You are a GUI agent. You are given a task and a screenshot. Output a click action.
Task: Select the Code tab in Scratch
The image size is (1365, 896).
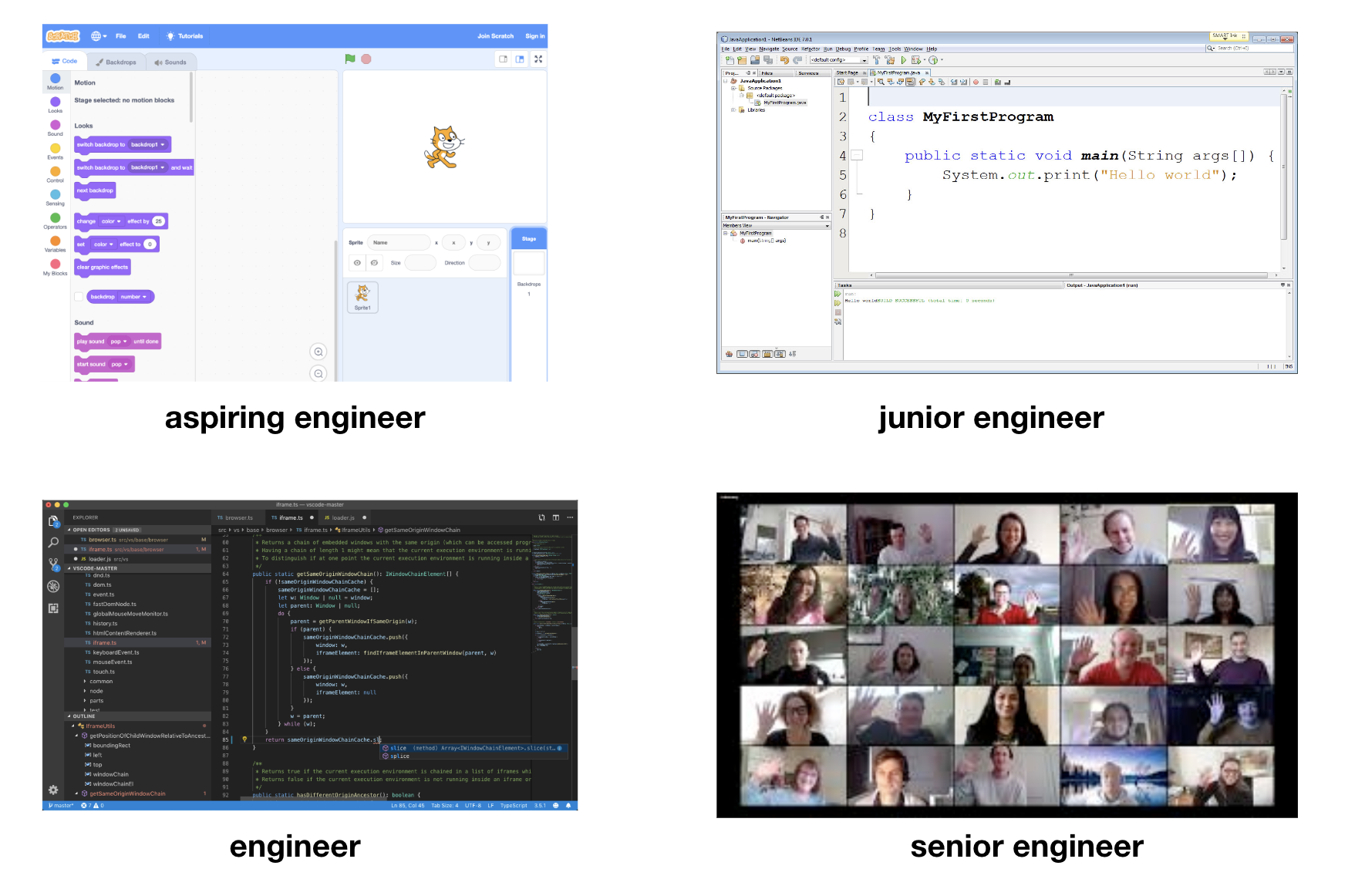pyautogui.click(x=65, y=61)
